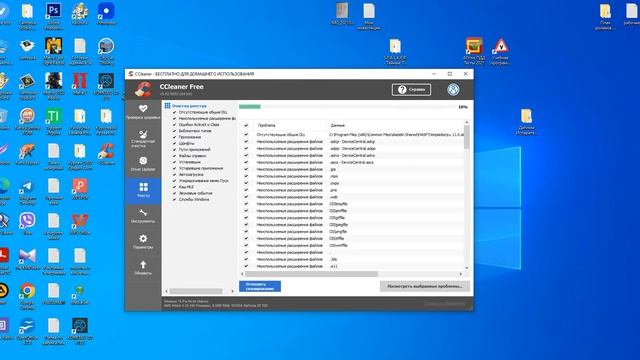
Task: Click right arrow of checklist panel scrollbar
Action: click(233, 291)
